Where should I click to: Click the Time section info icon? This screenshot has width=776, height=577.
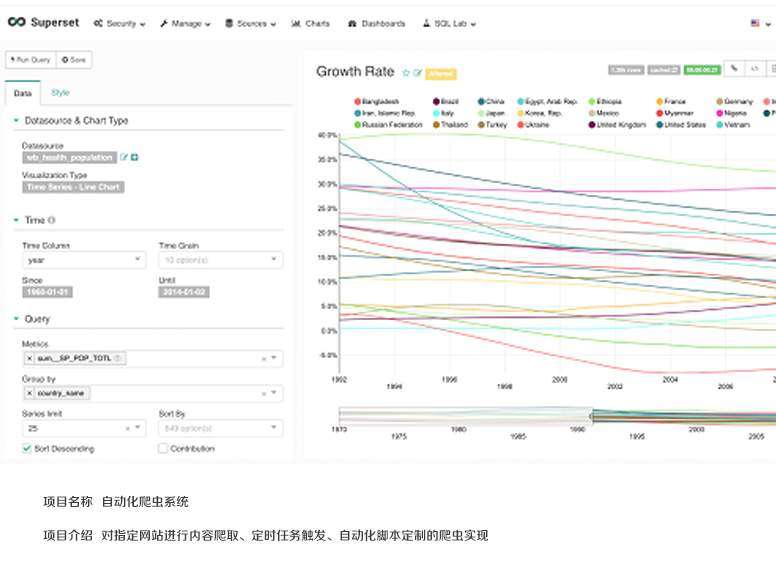click(51, 220)
